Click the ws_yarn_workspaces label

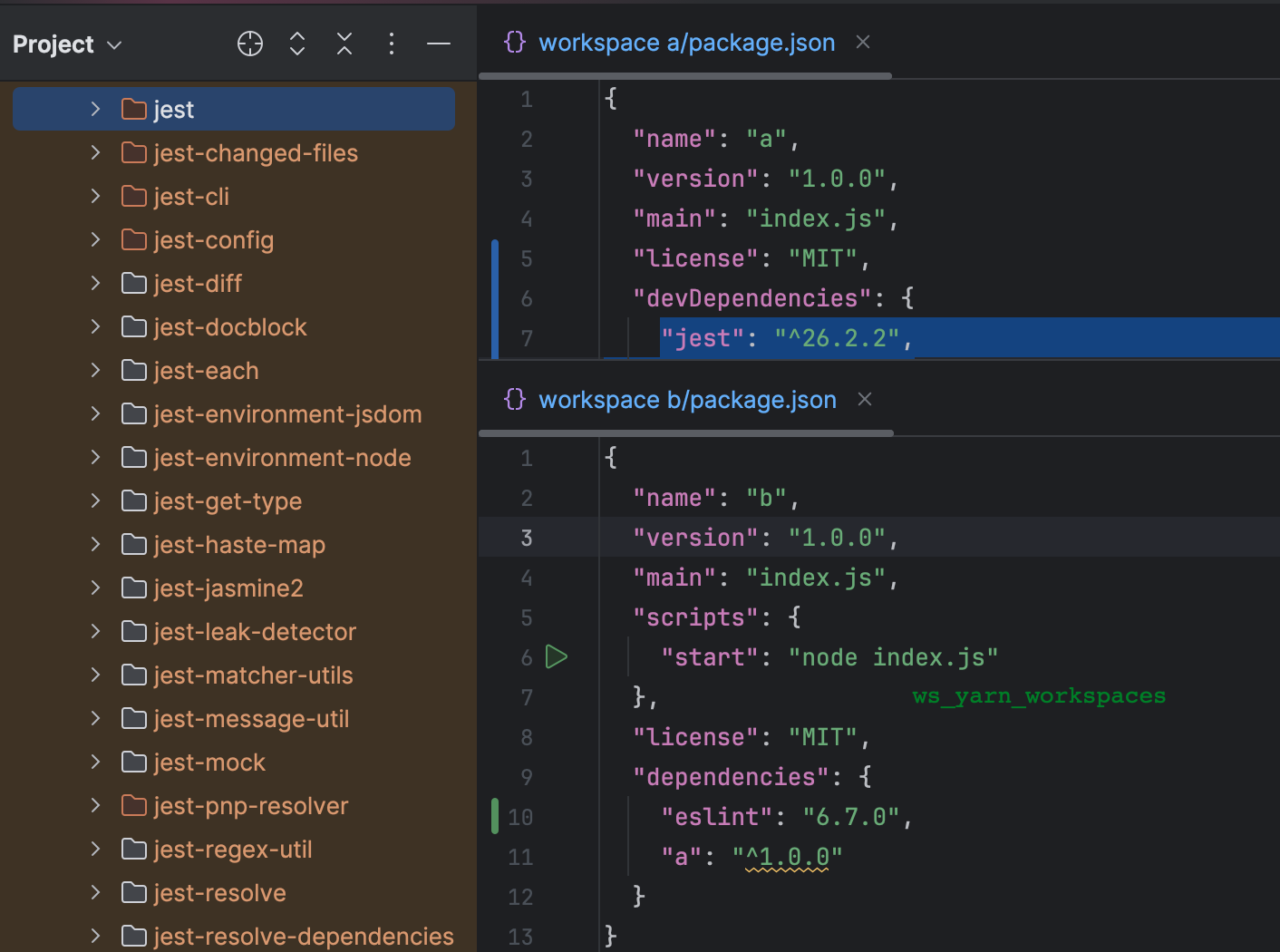click(1039, 695)
